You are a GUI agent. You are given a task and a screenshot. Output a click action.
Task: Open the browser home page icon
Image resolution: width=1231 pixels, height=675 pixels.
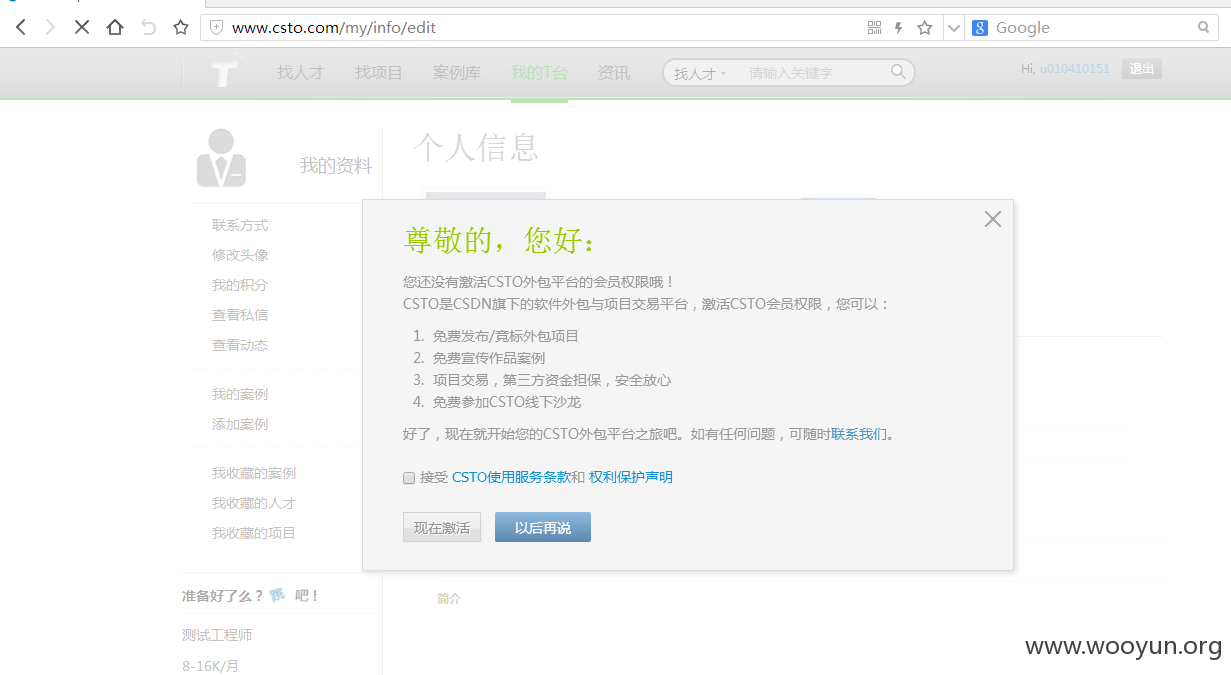click(x=115, y=28)
